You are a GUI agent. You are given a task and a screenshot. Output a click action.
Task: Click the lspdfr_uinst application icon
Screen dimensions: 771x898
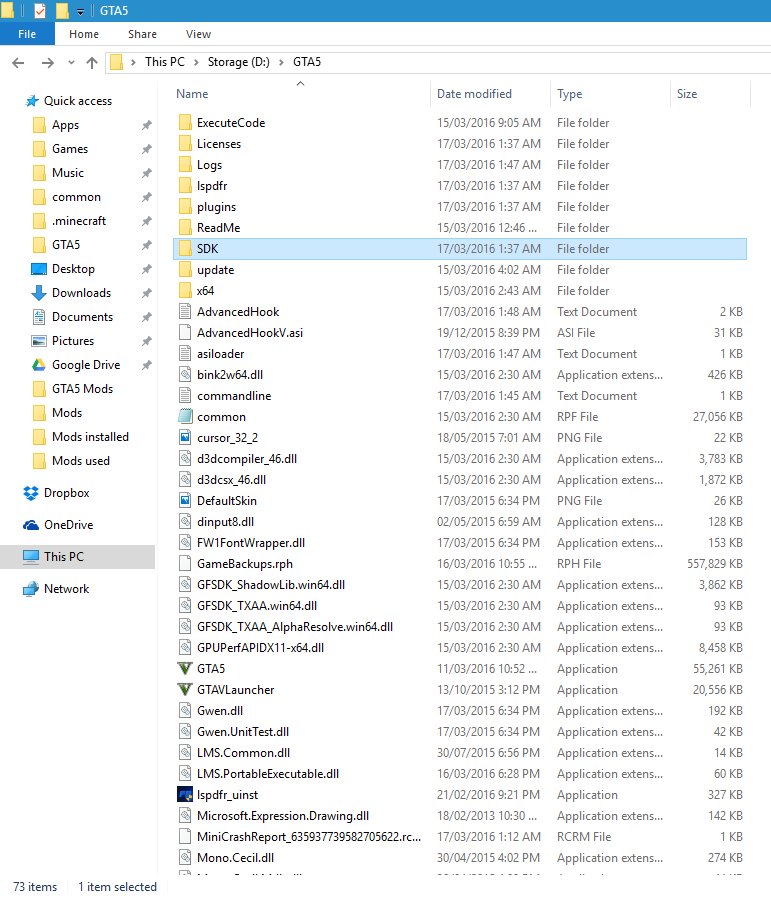point(184,794)
